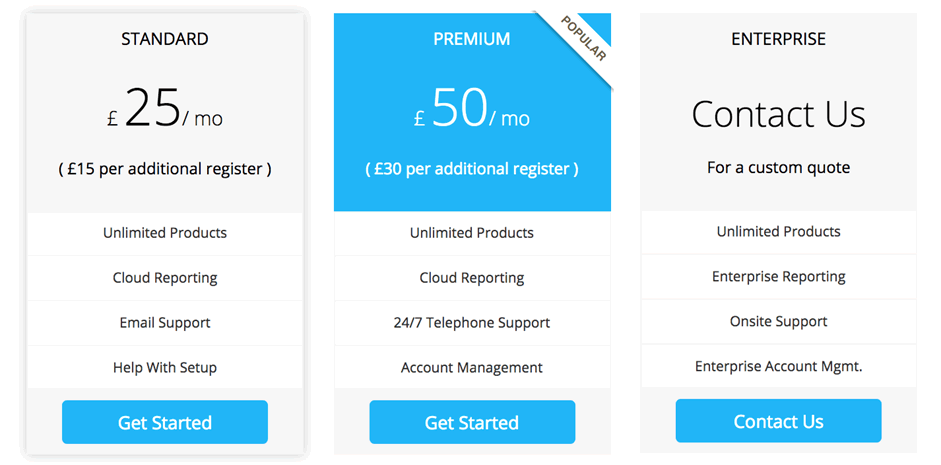Click the Contact Us button for Enterprise
Screen dimensions: 941x465
coord(778,421)
